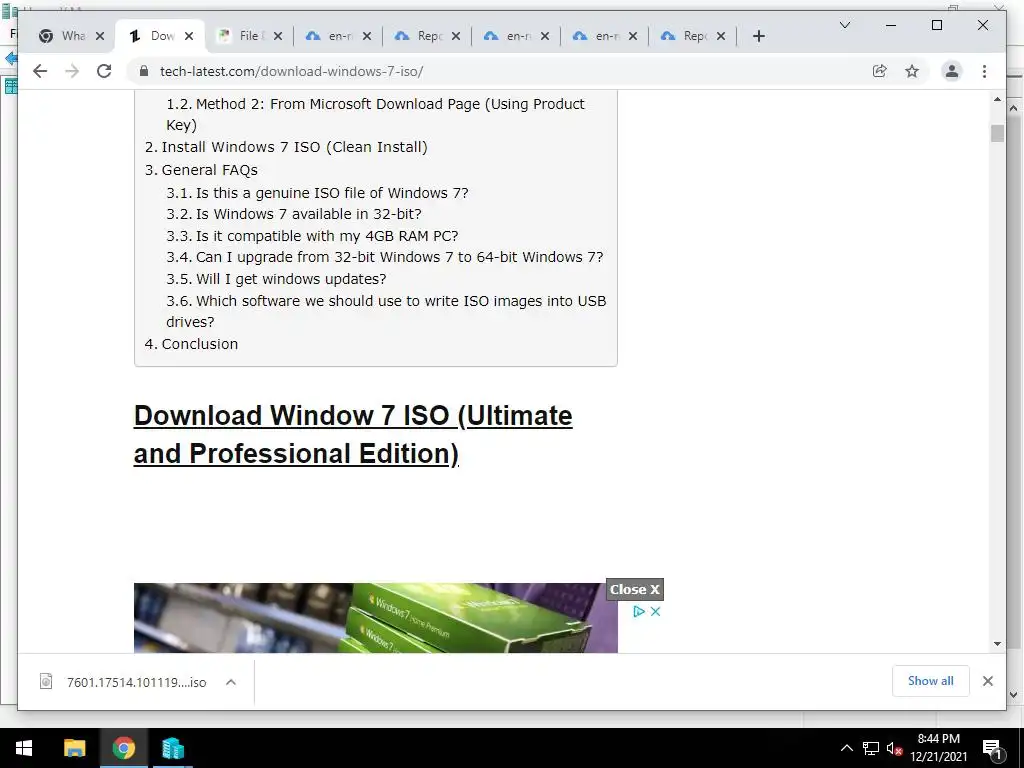Screen dimensions: 1024x768
Task: Open downloaded 7601.17514 iso file
Action: pos(124,682)
